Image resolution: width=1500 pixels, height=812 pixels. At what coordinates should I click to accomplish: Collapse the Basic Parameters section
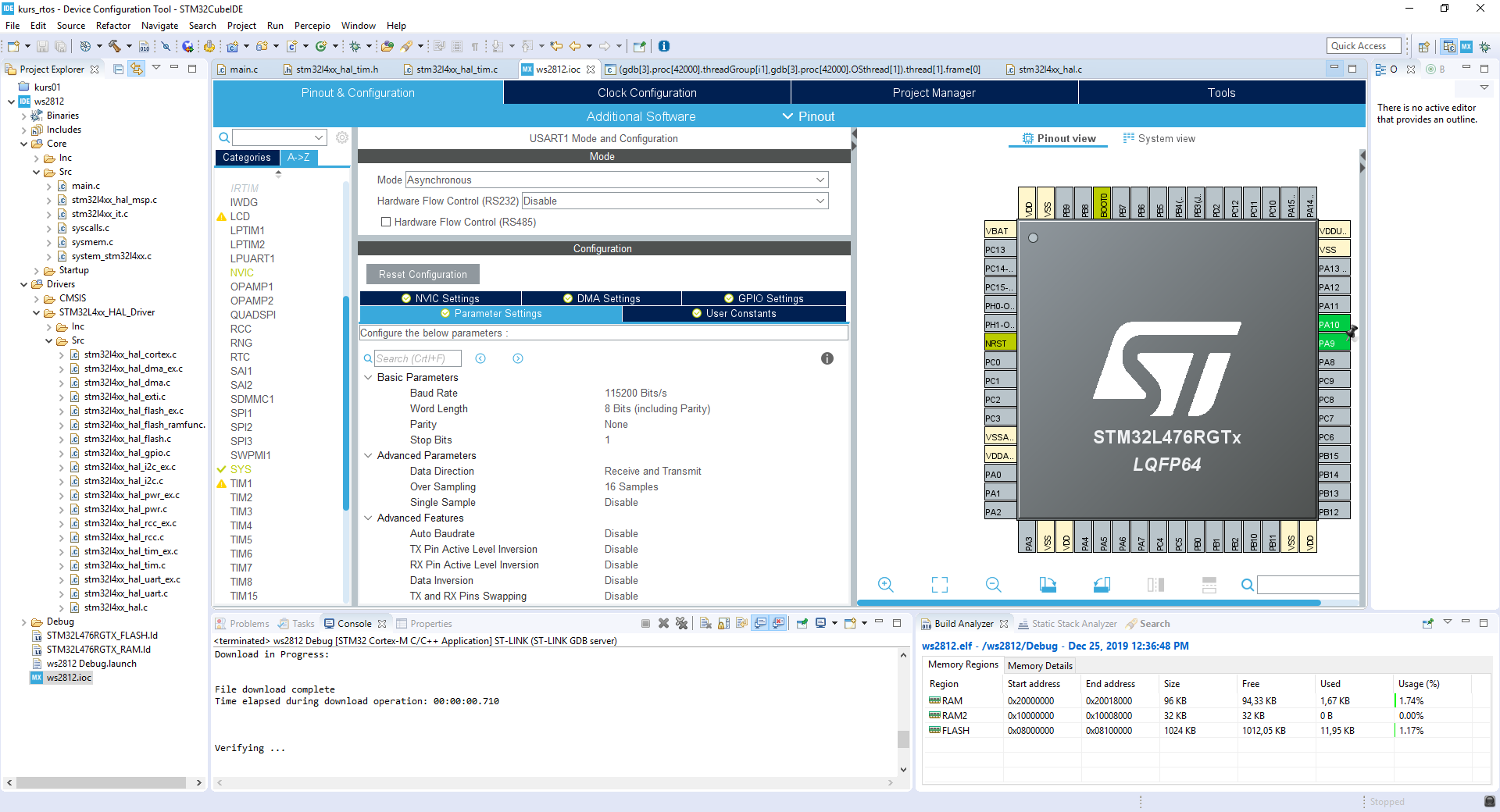coord(368,377)
